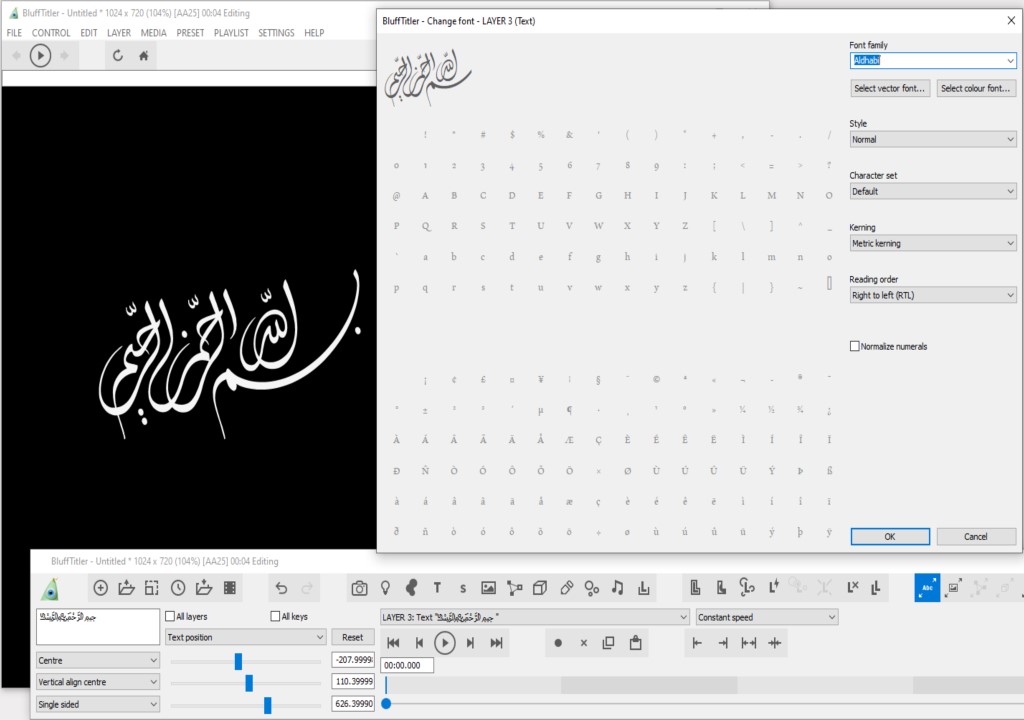
Task: Click the open show folder icon
Action: [x=126, y=588]
